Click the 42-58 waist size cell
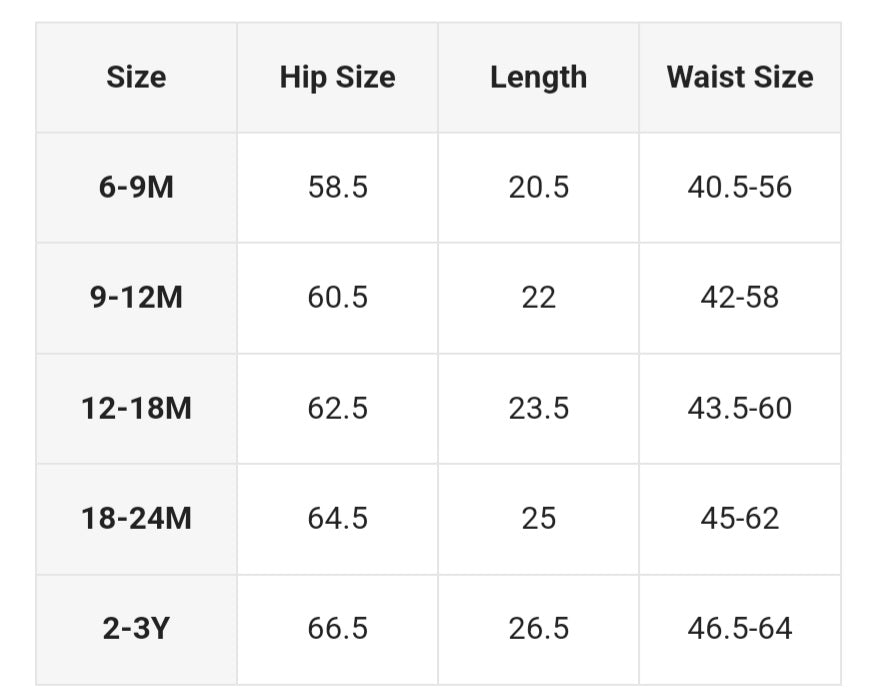Image resolution: width=881 pixels, height=694 pixels. click(x=740, y=298)
